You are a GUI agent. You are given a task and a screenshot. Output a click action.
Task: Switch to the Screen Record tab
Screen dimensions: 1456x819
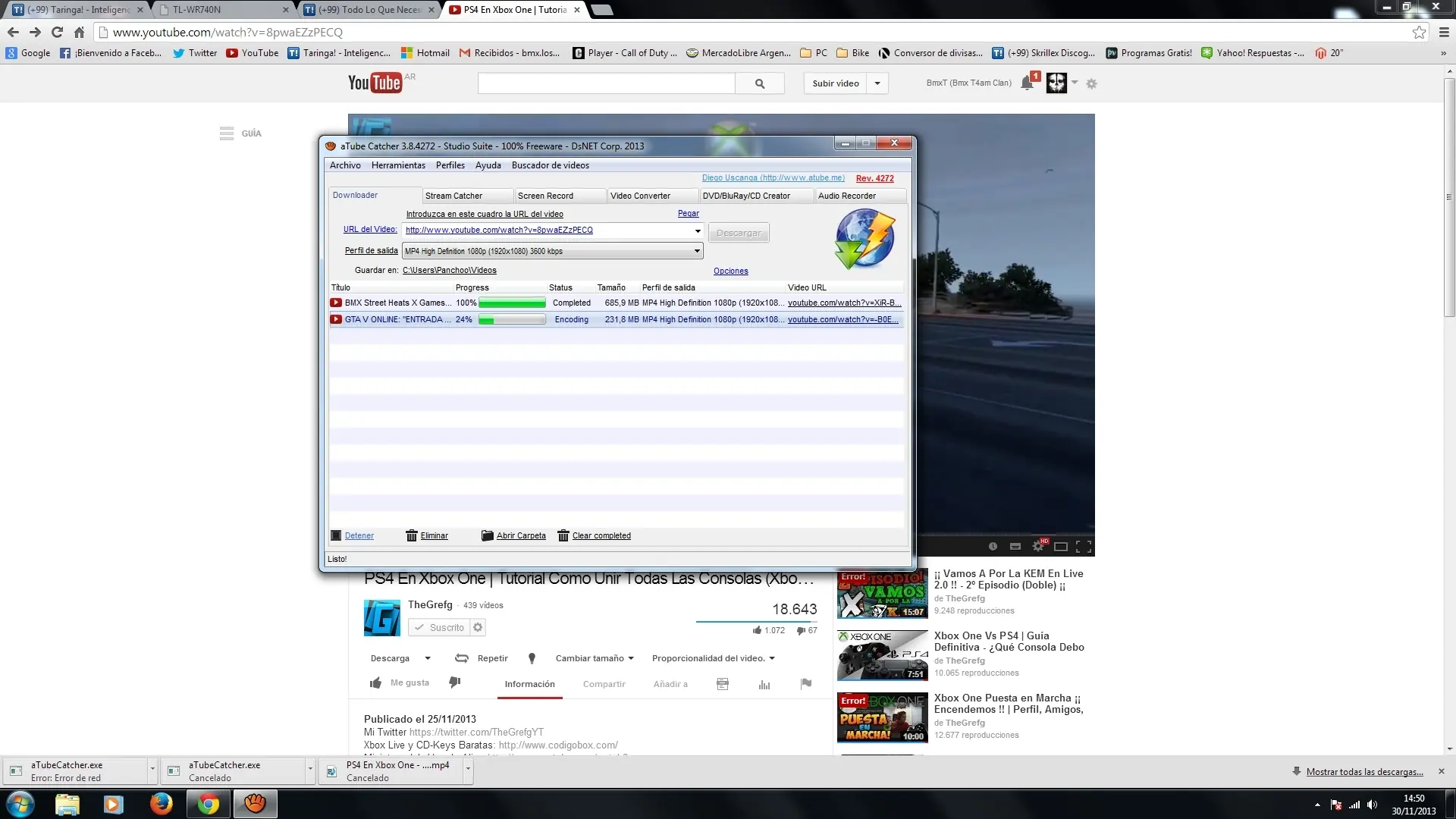pyautogui.click(x=560, y=196)
